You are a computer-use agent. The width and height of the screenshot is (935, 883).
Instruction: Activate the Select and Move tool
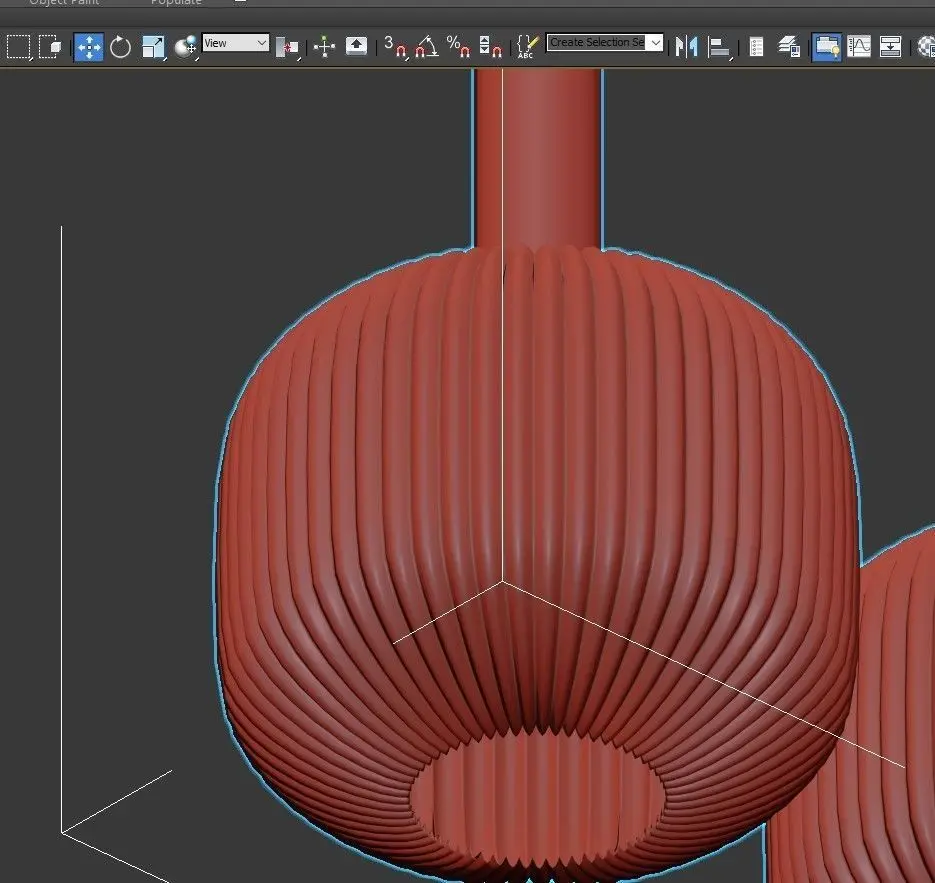(88, 47)
